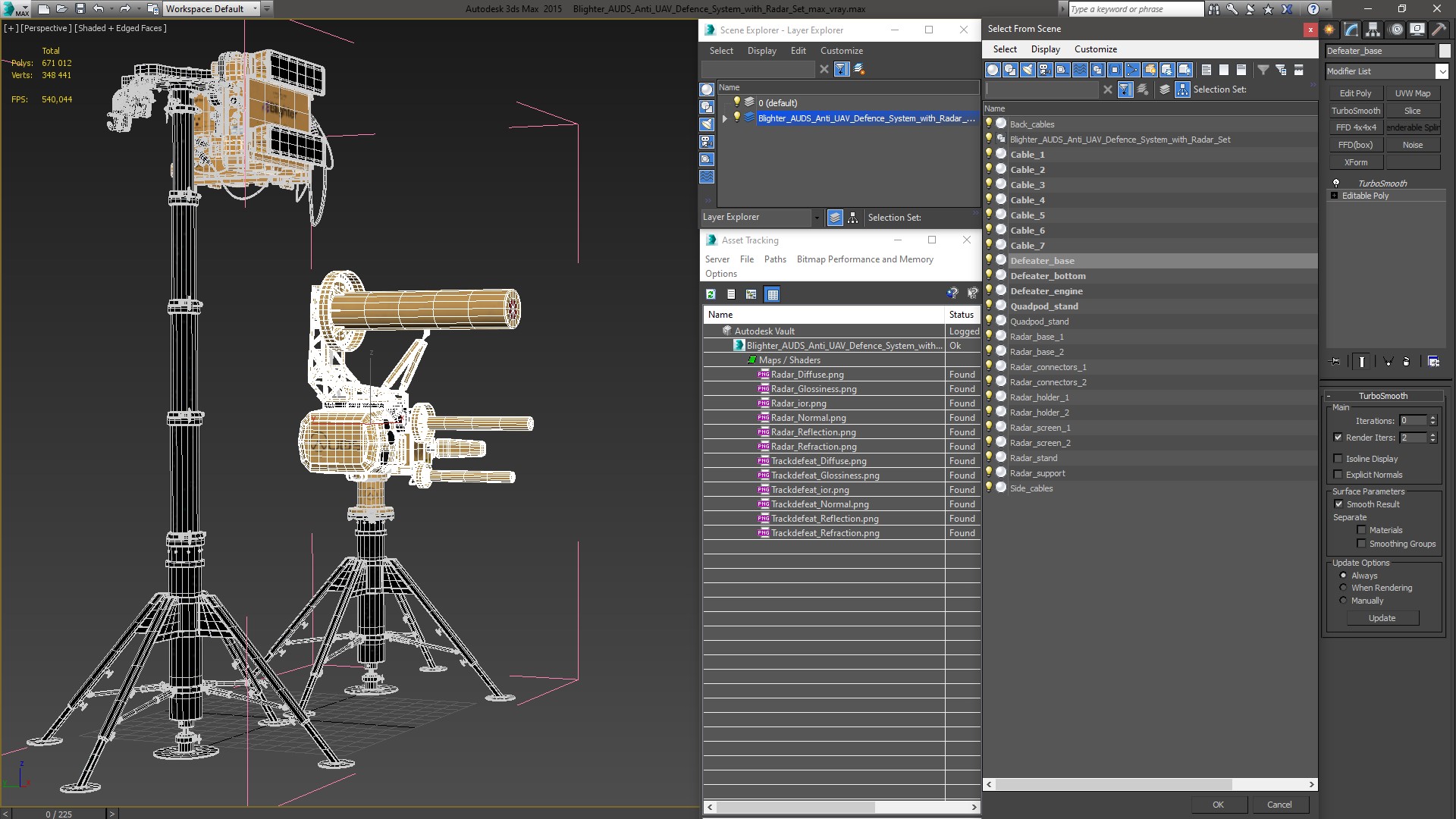Image resolution: width=1456 pixels, height=819 pixels.
Task: Open the Hierarchy panel tab
Action: tap(1373, 30)
